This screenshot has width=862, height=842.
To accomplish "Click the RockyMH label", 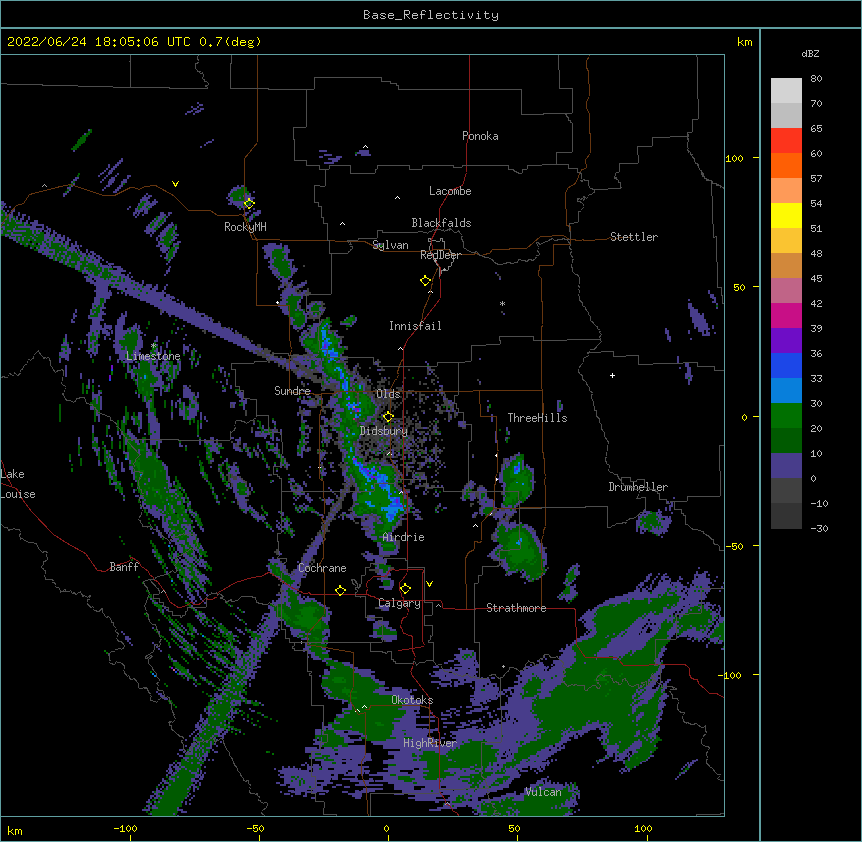I will coord(245,227).
